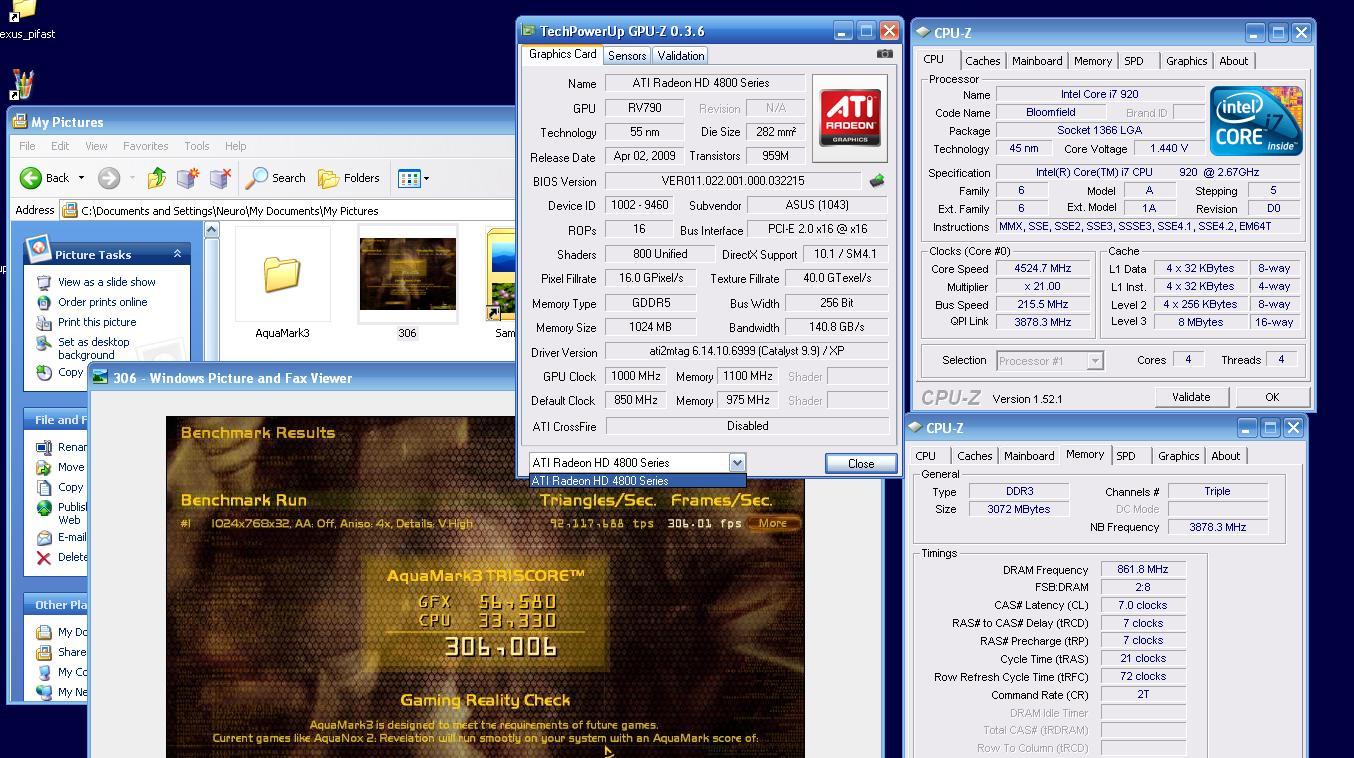Click the upper CPU-Z window title icon
Screen dimensions: 1354x758
coord(922,33)
